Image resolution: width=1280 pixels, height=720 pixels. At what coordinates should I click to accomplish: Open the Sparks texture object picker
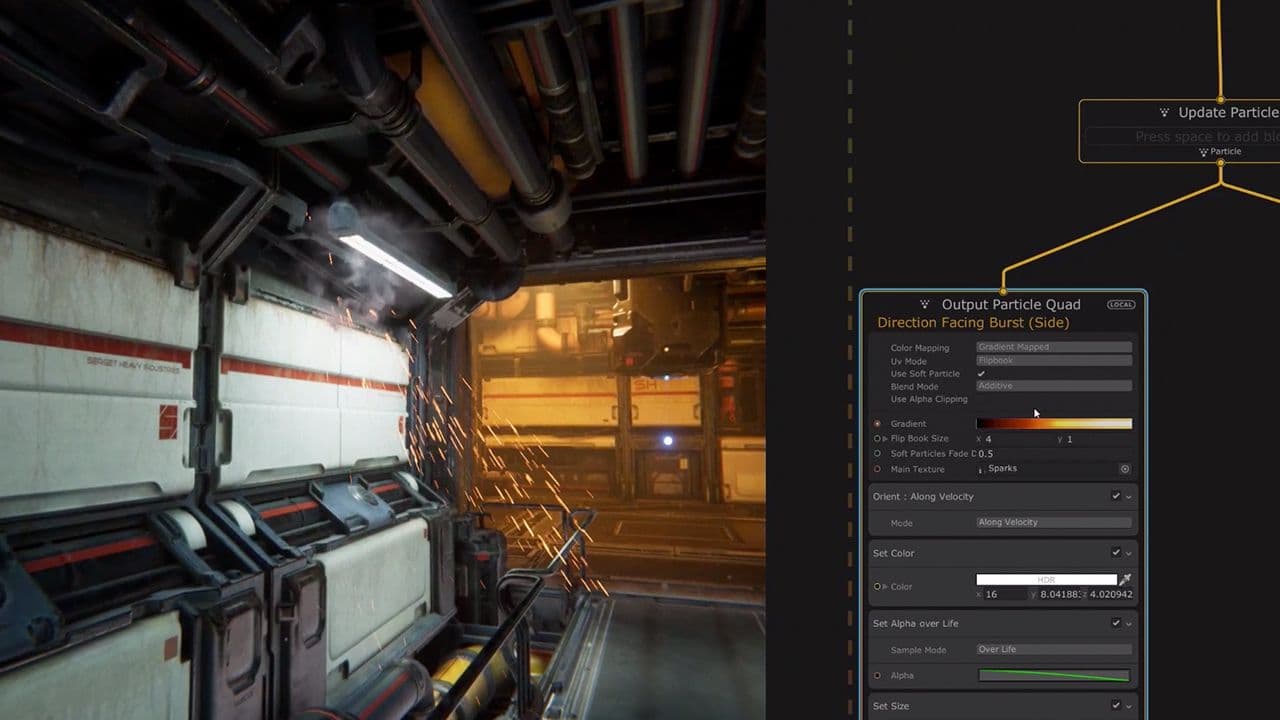[x=1124, y=469]
